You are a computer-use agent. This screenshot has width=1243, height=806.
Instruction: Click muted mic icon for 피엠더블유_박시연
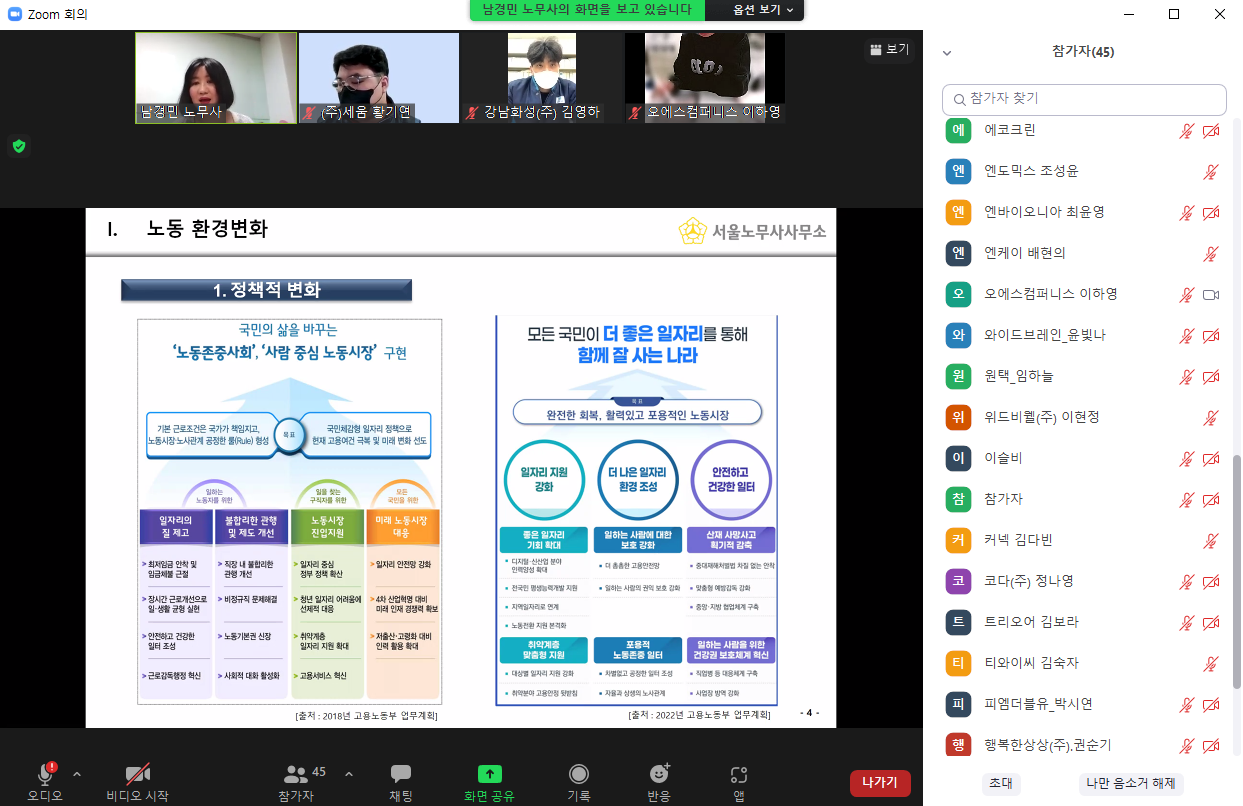pos(1187,704)
